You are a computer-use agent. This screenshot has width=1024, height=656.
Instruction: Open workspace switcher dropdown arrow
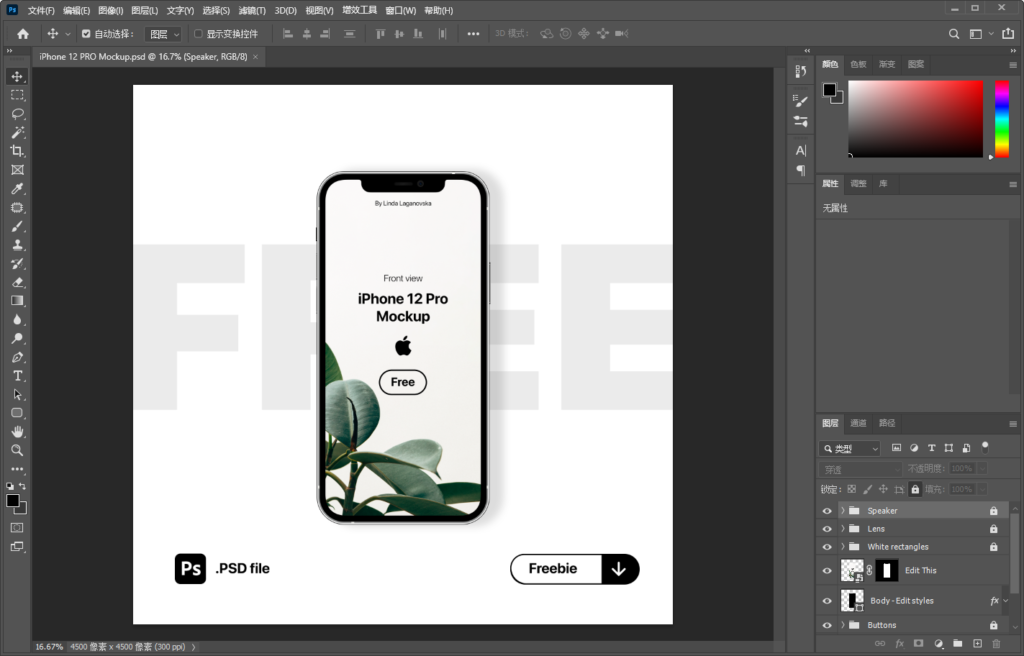[991, 34]
